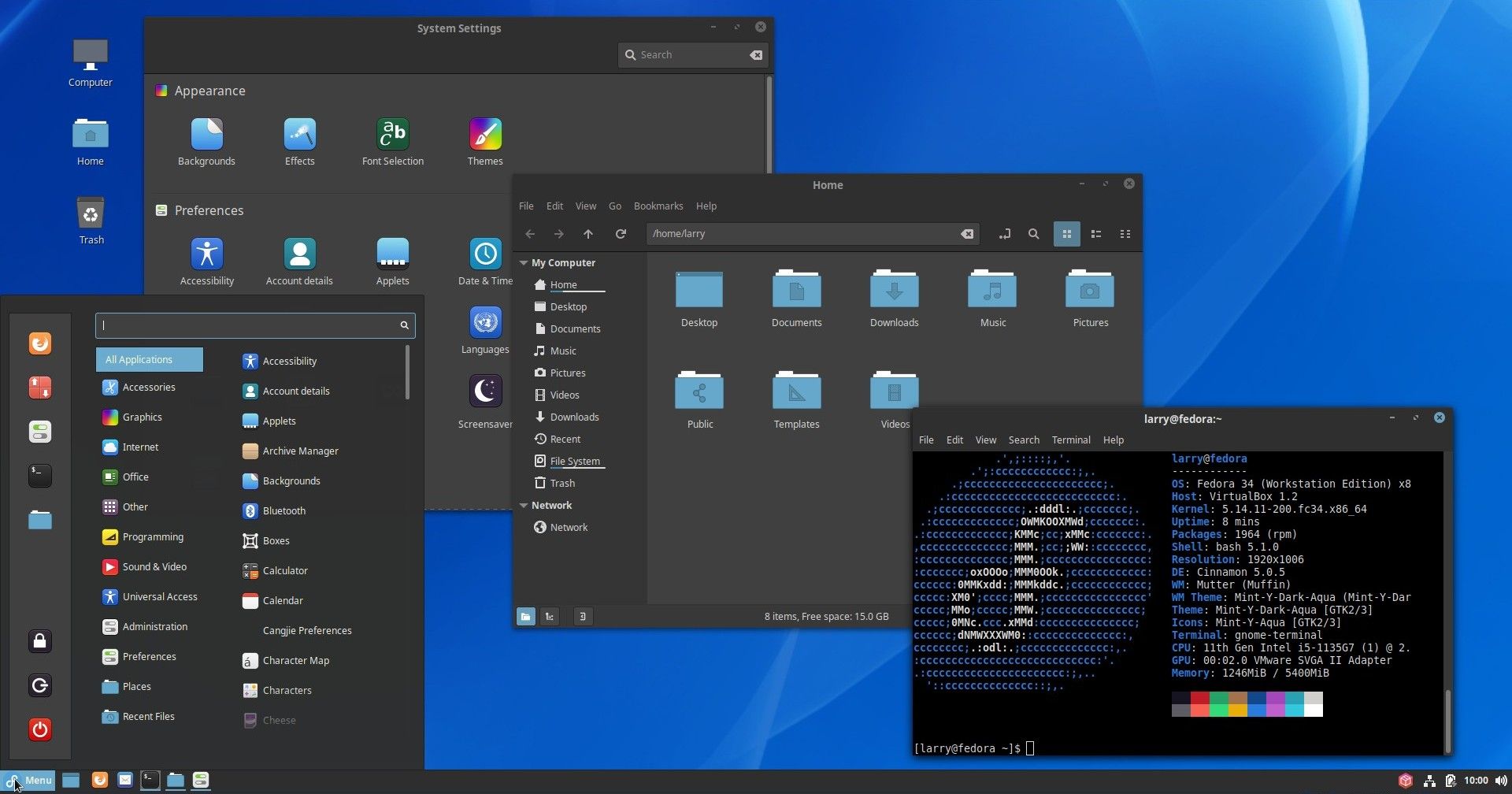
Task: Click the search icon in Home window
Action: click(x=1034, y=234)
